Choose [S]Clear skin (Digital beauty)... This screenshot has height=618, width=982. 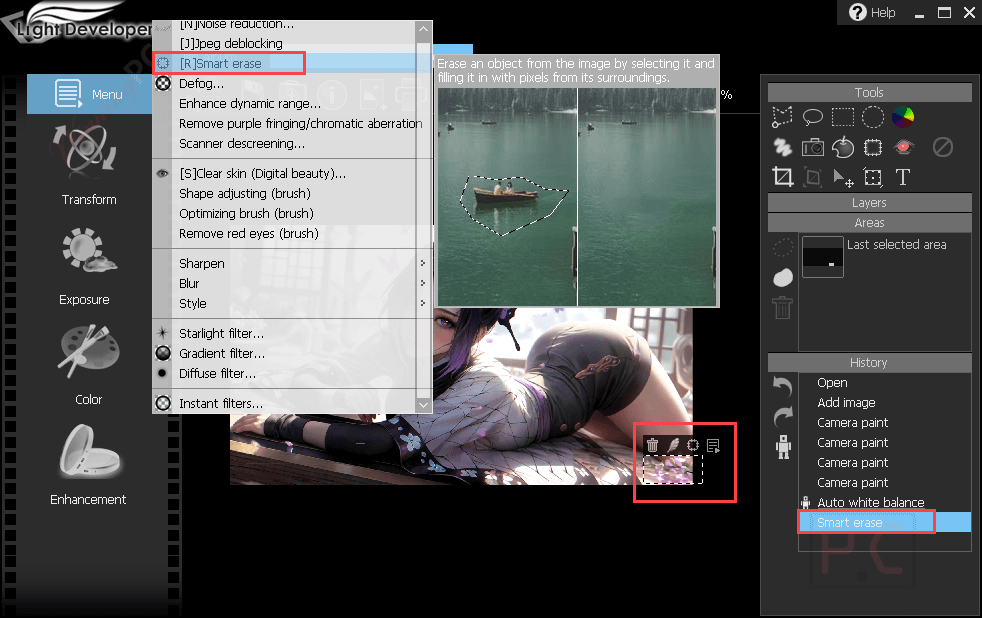coord(284,173)
